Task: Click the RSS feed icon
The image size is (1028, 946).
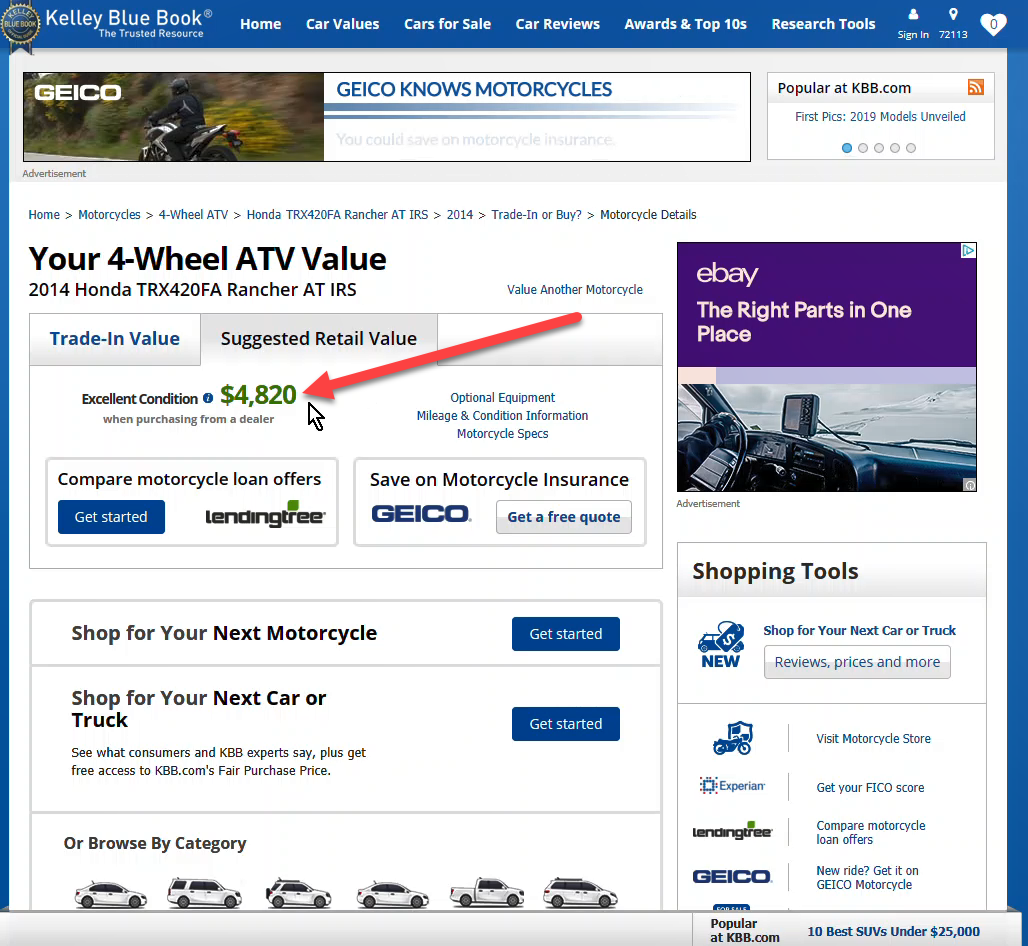Action: [x=976, y=87]
